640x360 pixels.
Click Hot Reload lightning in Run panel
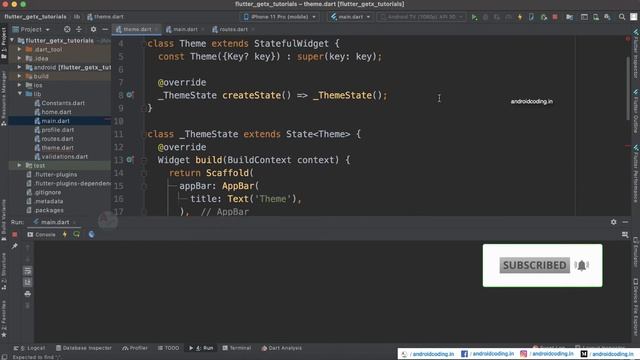tap(64, 235)
